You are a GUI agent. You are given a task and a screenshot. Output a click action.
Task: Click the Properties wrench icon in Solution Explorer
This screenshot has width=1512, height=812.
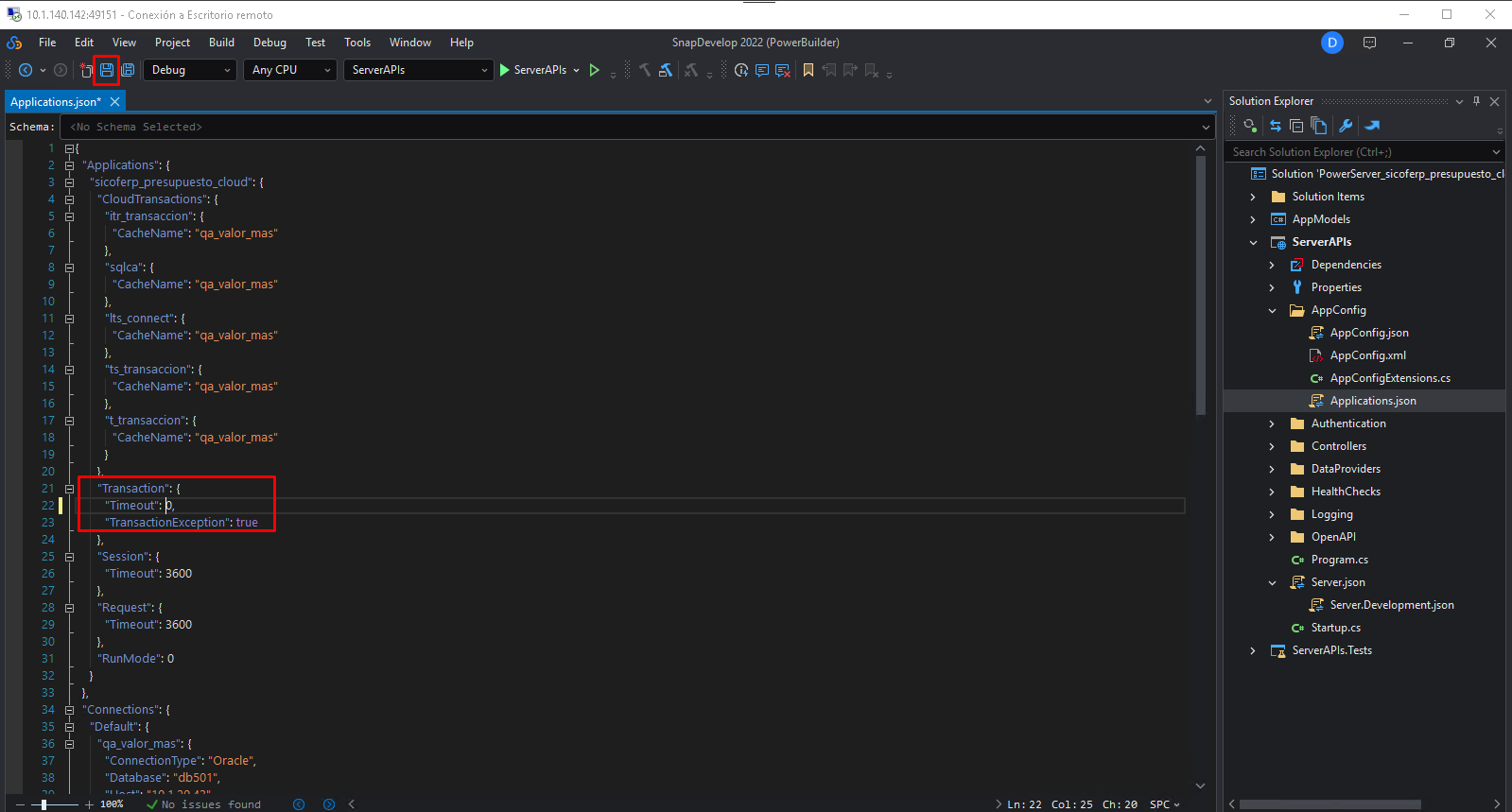click(1346, 126)
